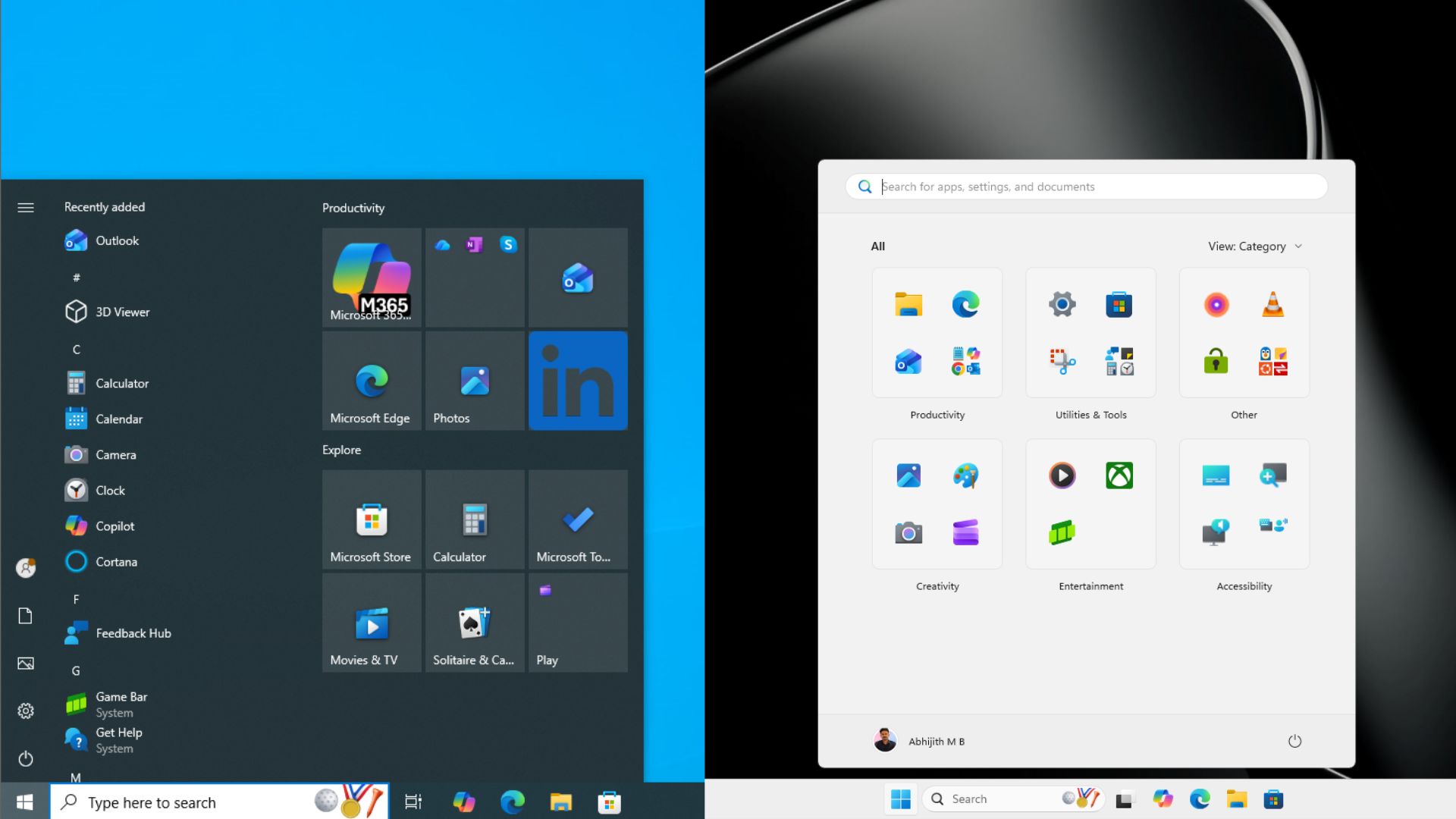Open Pictures icon in Windows 10 Start sidebar
The image size is (1456, 819).
(x=26, y=664)
